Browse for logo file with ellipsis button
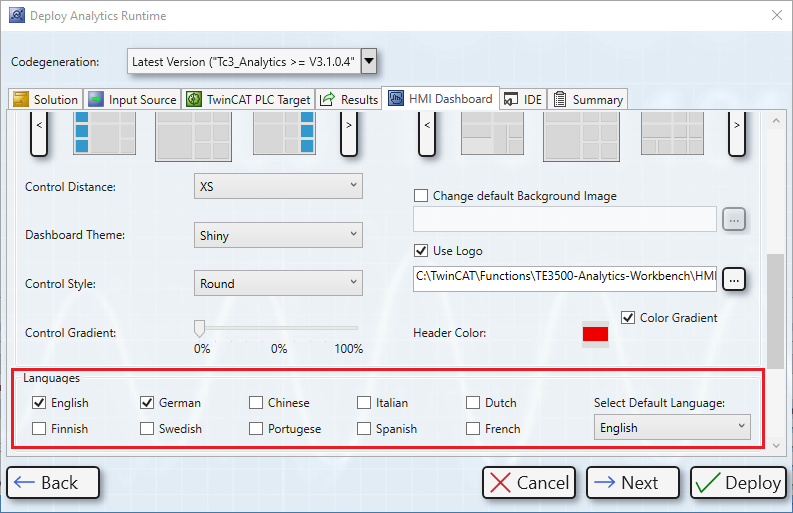Screen dimensions: 793x513 (734, 280)
